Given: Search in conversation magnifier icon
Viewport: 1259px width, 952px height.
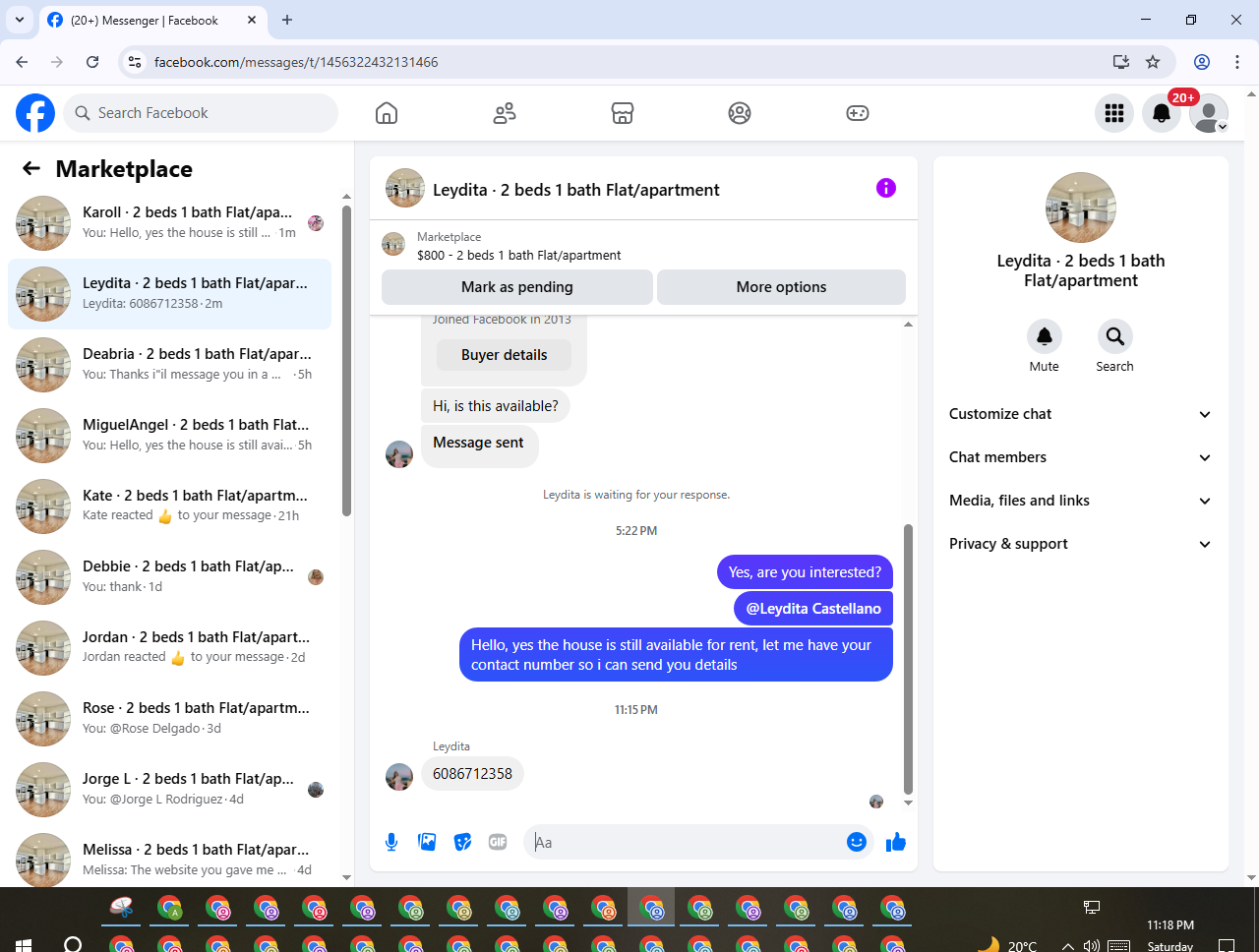Looking at the screenshot, I should pyautogui.click(x=1115, y=336).
